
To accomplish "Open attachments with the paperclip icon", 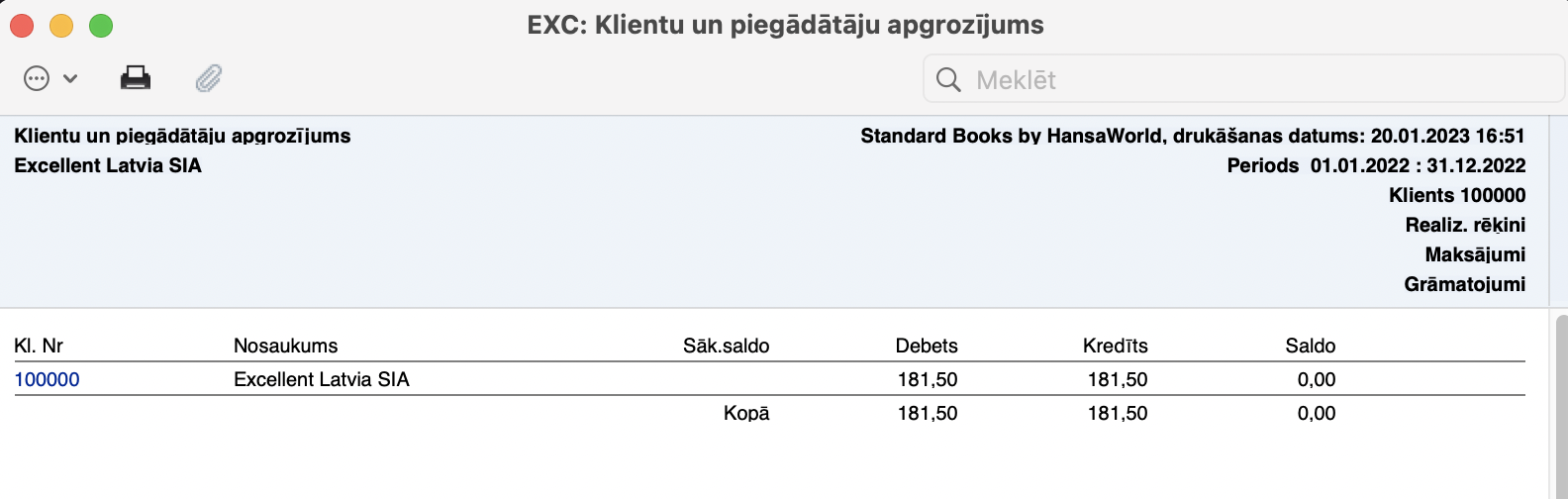I will click(209, 78).
